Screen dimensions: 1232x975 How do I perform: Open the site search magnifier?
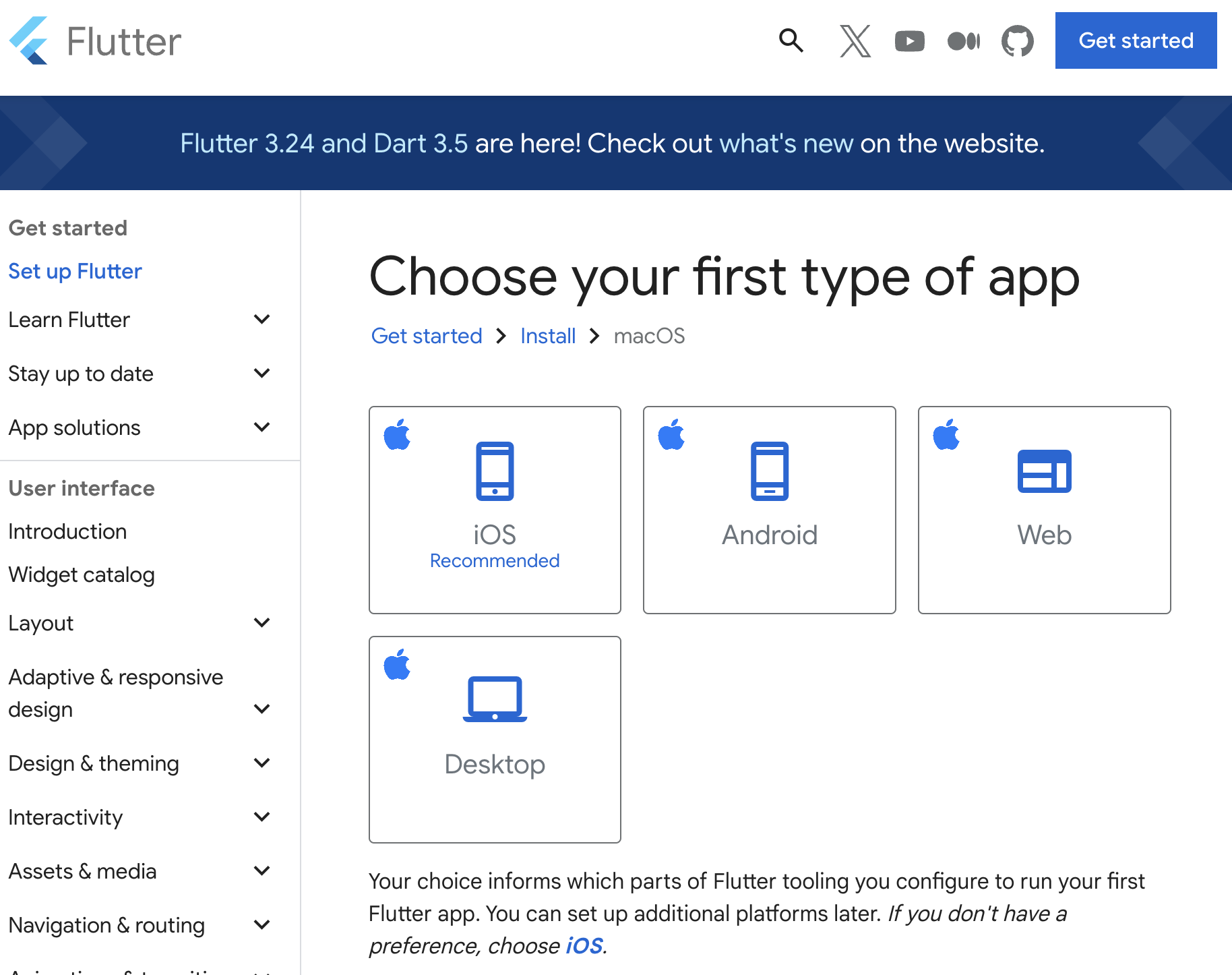pyautogui.click(x=791, y=40)
